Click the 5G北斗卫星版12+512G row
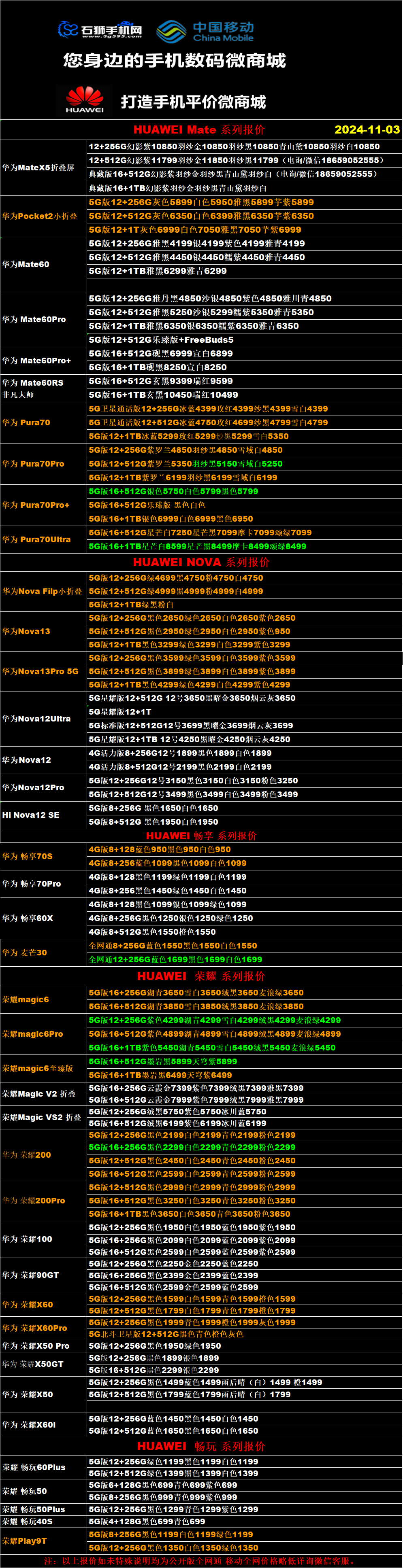The height and width of the screenshot is (1568, 403). click(x=166, y=1334)
